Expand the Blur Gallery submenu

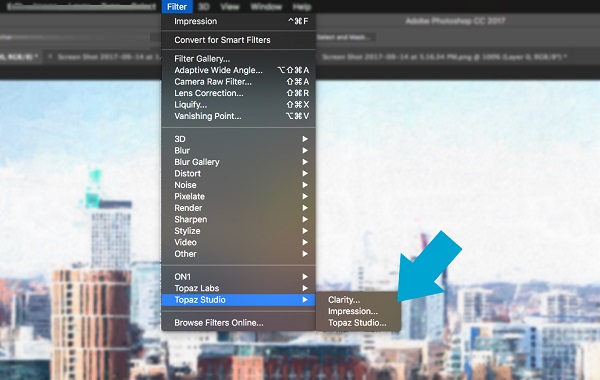[x=238, y=162]
